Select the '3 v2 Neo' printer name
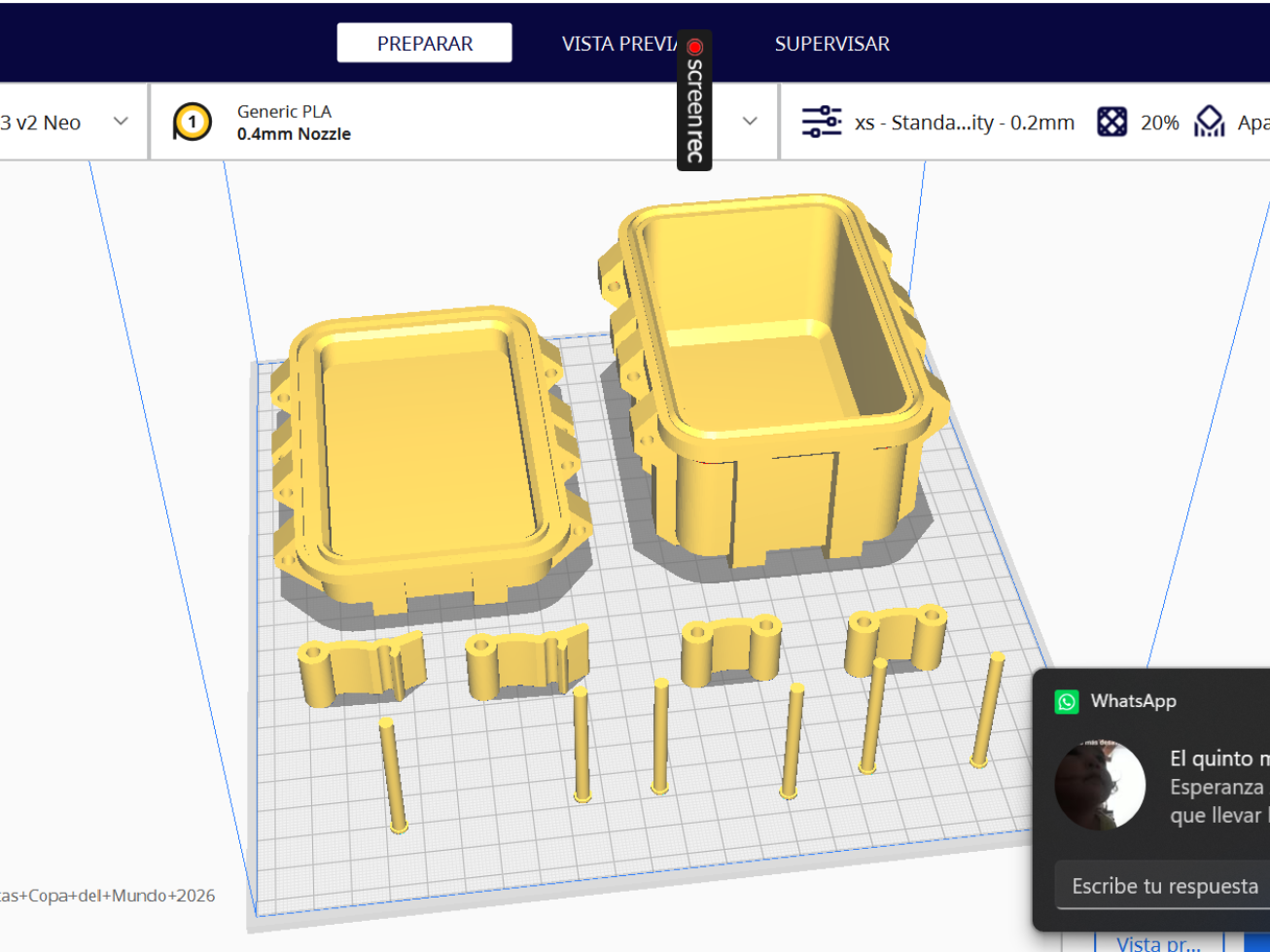Screen dimensions: 1270x952 tap(41, 123)
